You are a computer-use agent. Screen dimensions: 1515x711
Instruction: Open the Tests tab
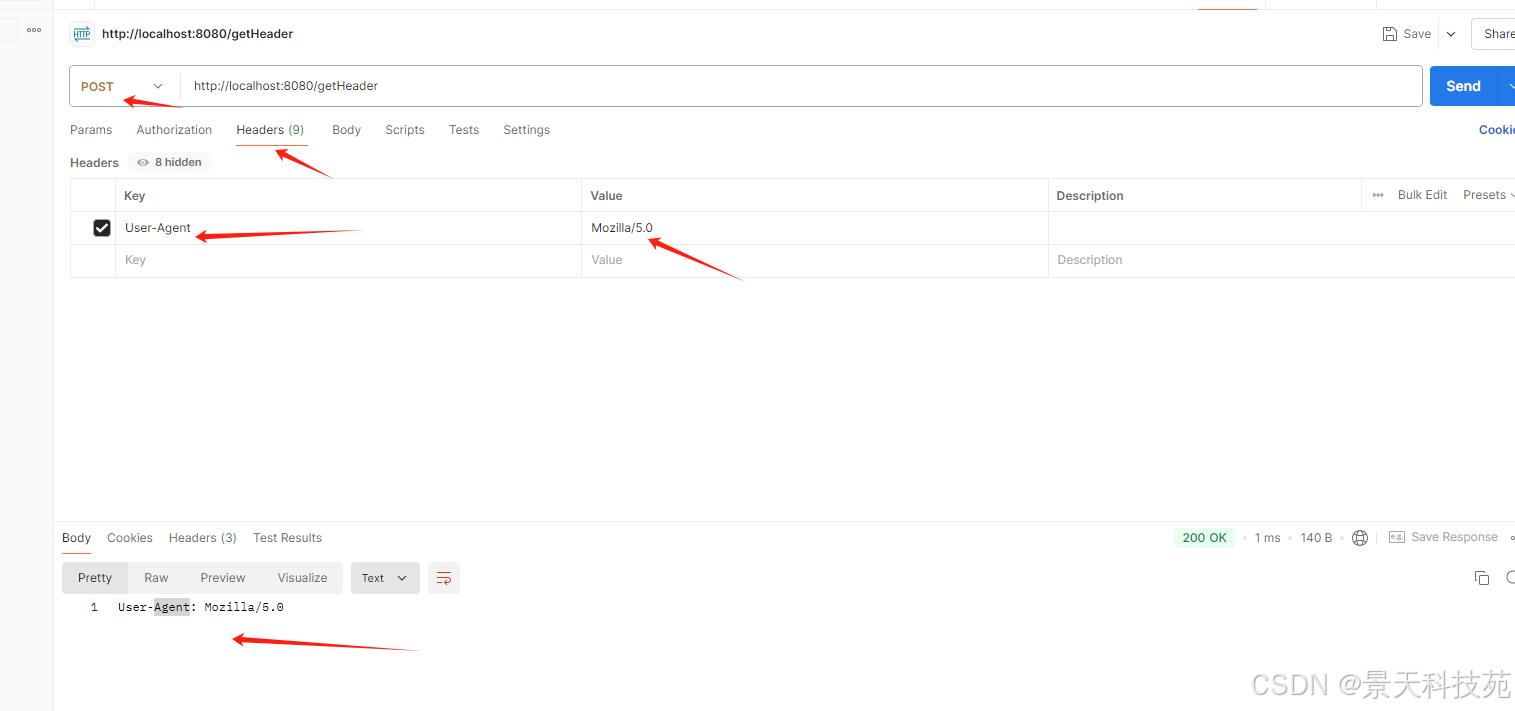coord(464,130)
